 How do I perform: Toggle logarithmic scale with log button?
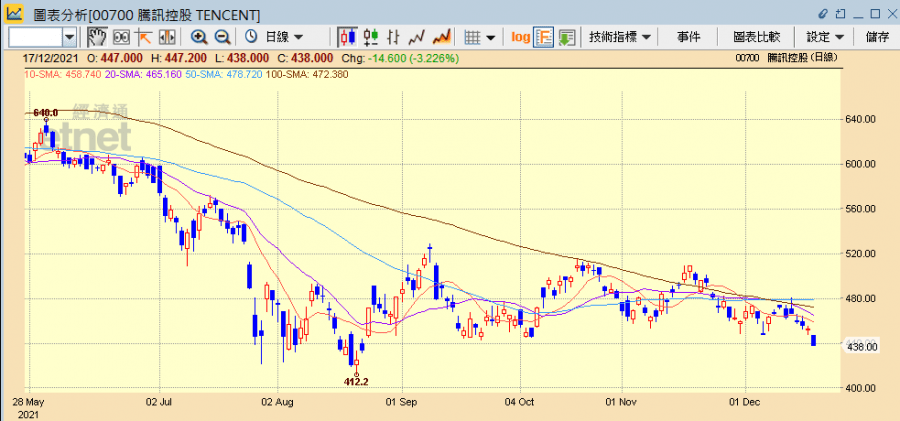click(520, 37)
